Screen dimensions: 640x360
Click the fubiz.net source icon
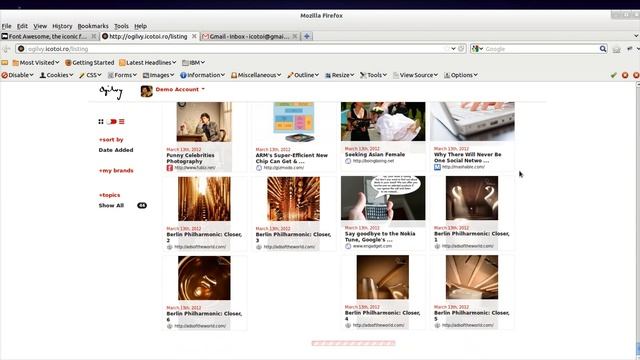(170, 168)
